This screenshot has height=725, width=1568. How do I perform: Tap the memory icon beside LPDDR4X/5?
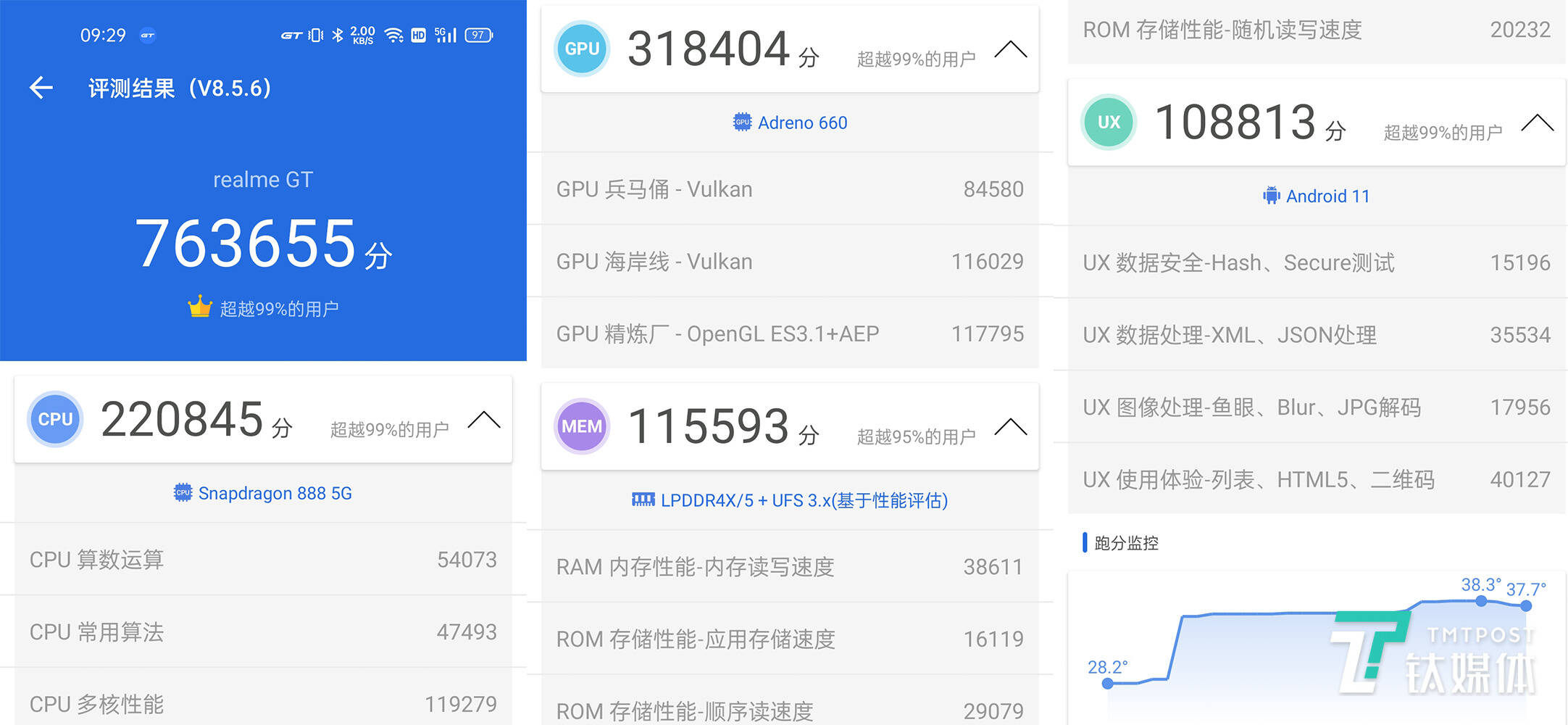[x=643, y=500]
